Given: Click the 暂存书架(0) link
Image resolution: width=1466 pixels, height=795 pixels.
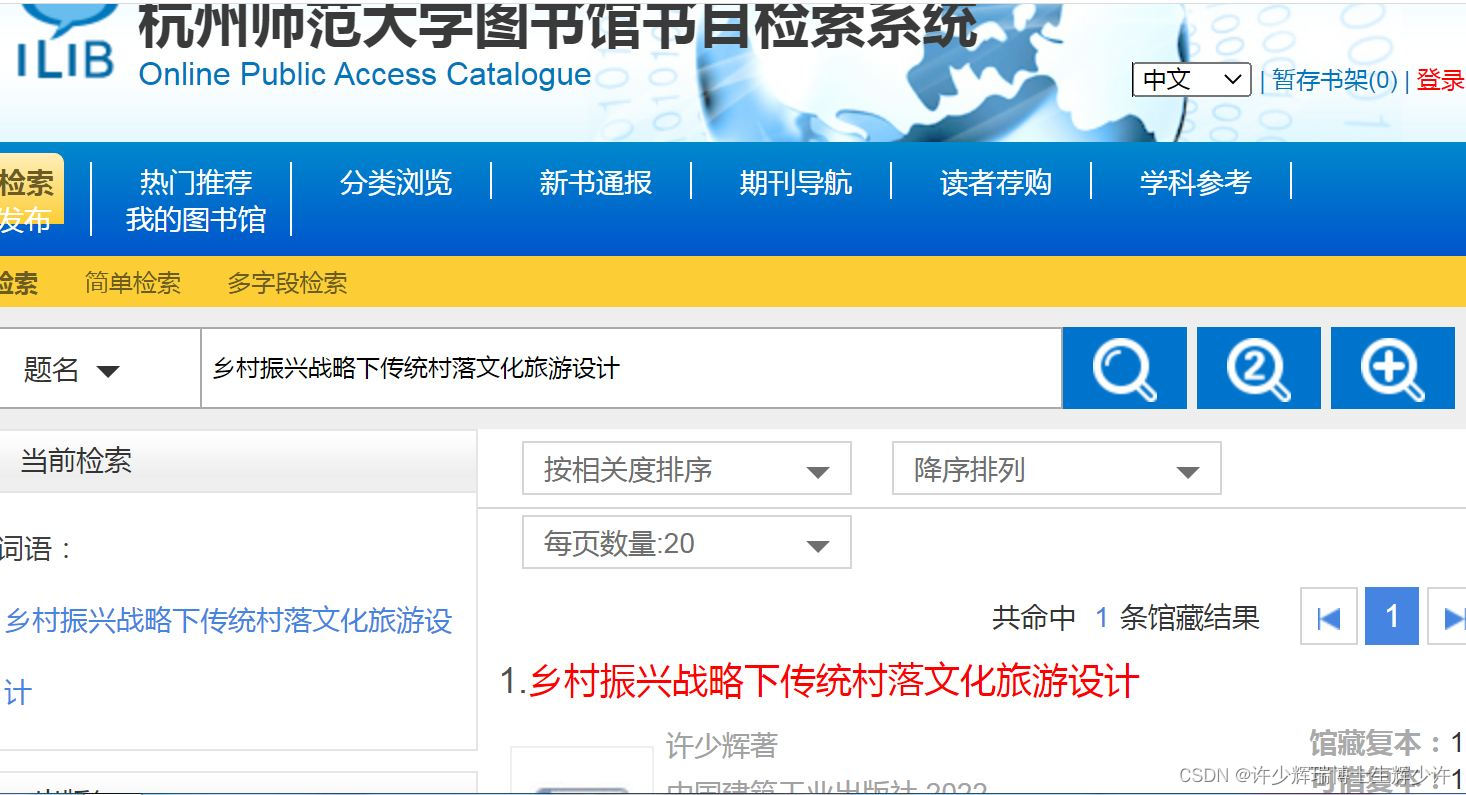Looking at the screenshot, I should click(x=1335, y=80).
